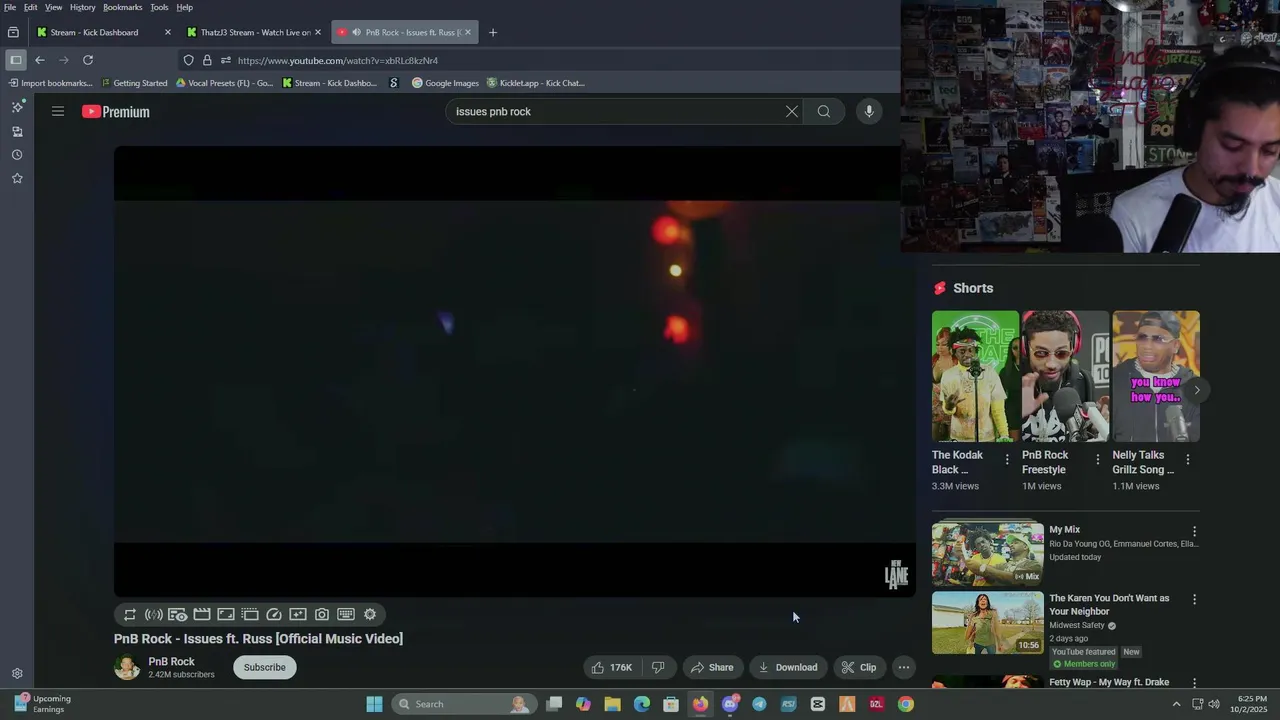Open a new browser tab
Image resolution: width=1280 pixels, height=720 pixels.
[493, 32]
